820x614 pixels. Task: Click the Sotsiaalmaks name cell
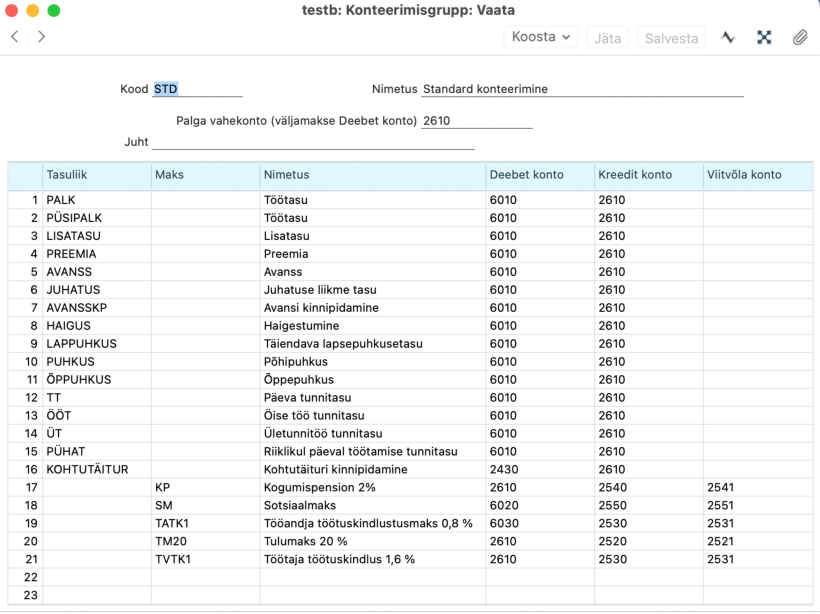point(373,505)
